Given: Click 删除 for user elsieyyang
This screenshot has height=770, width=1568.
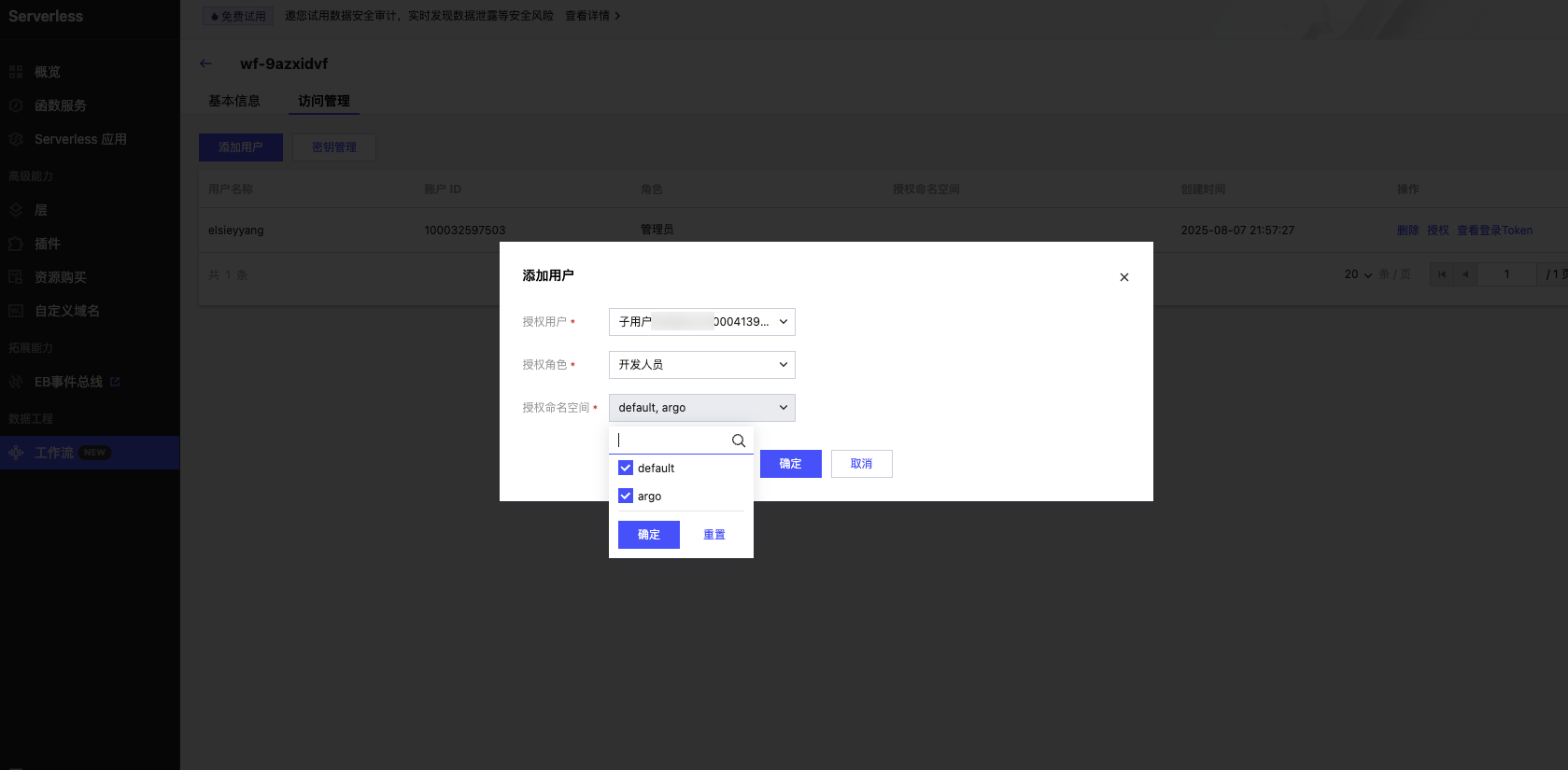Looking at the screenshot, I should point(1408,231).
